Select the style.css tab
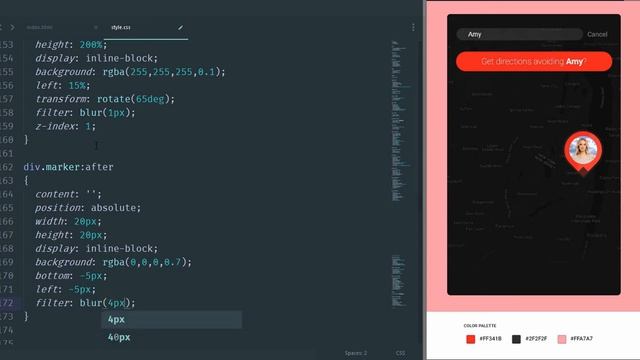 [121, 27]
